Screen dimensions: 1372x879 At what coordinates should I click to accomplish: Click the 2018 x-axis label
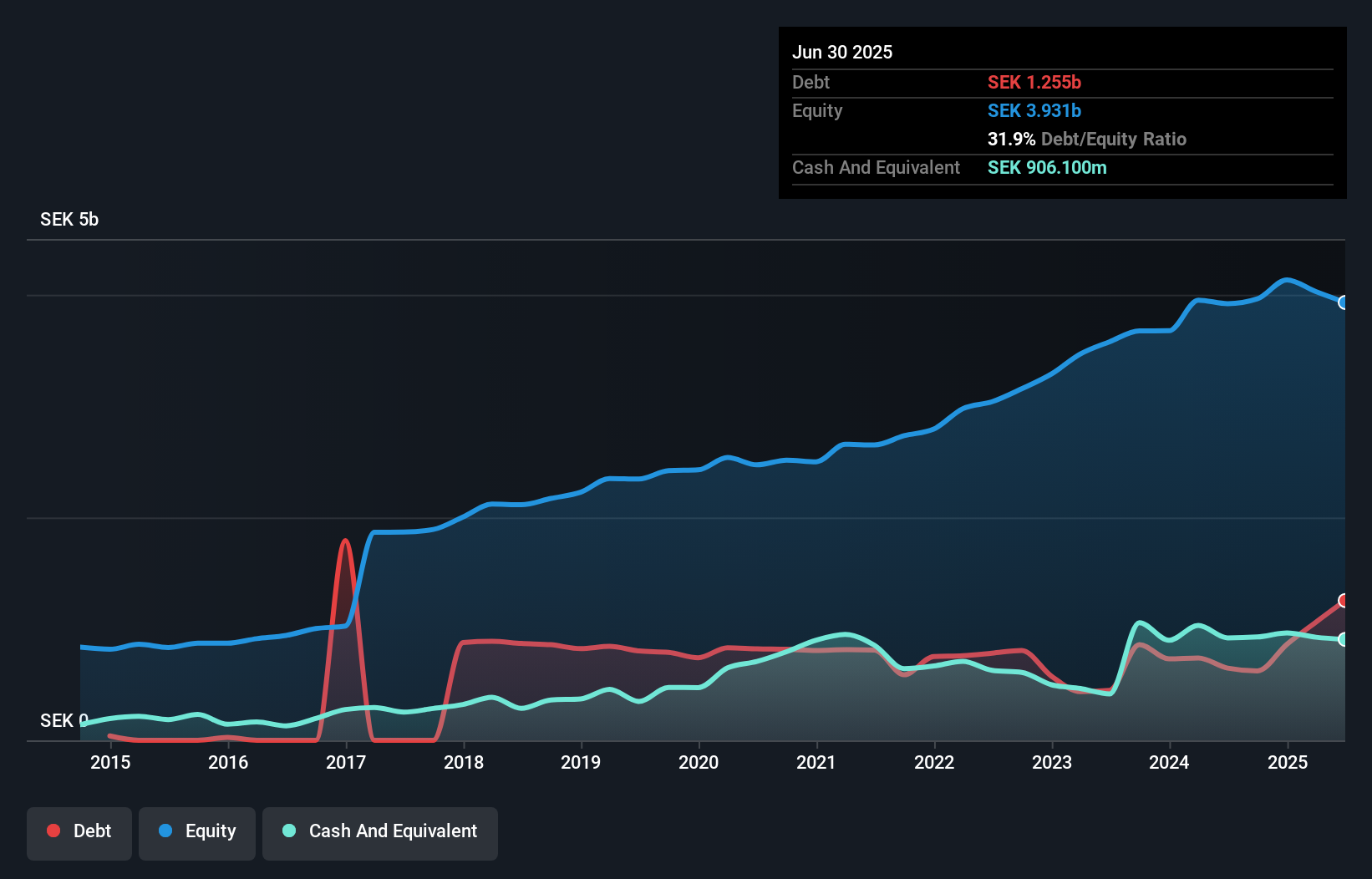tap(464, 762)
